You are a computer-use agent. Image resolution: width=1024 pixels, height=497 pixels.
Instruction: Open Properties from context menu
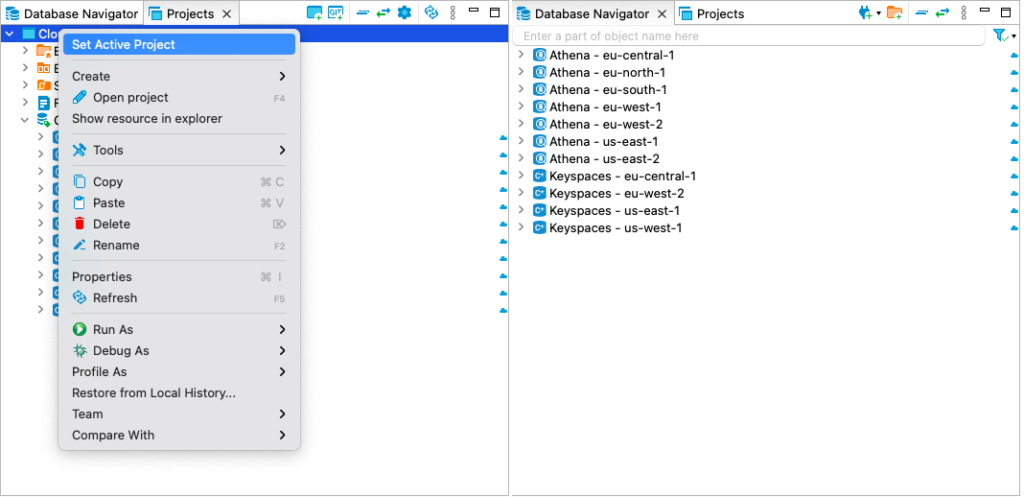click(x=179, y=277)
